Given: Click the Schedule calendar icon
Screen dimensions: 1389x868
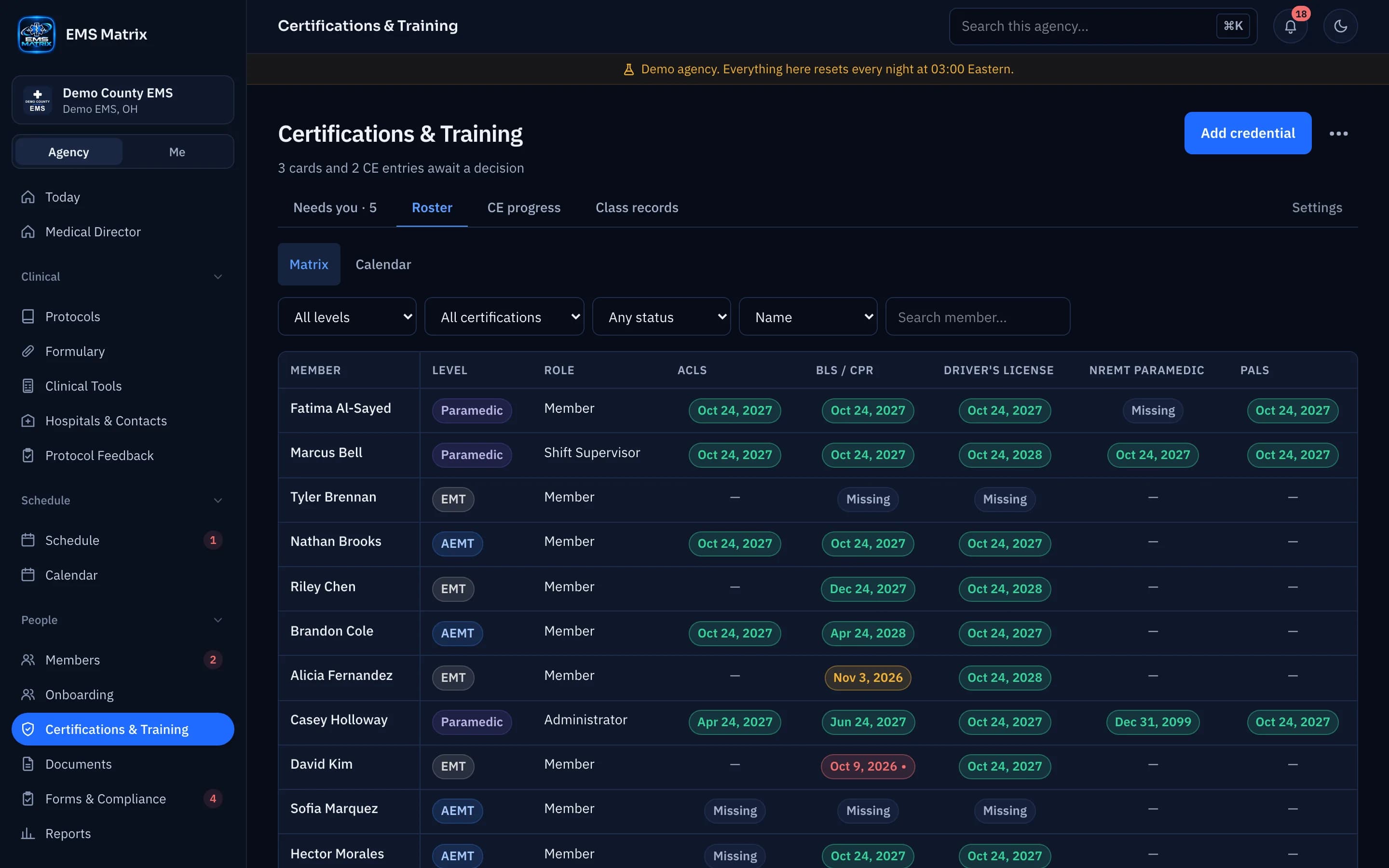Looking at the screenshot, I should [27, 540].
